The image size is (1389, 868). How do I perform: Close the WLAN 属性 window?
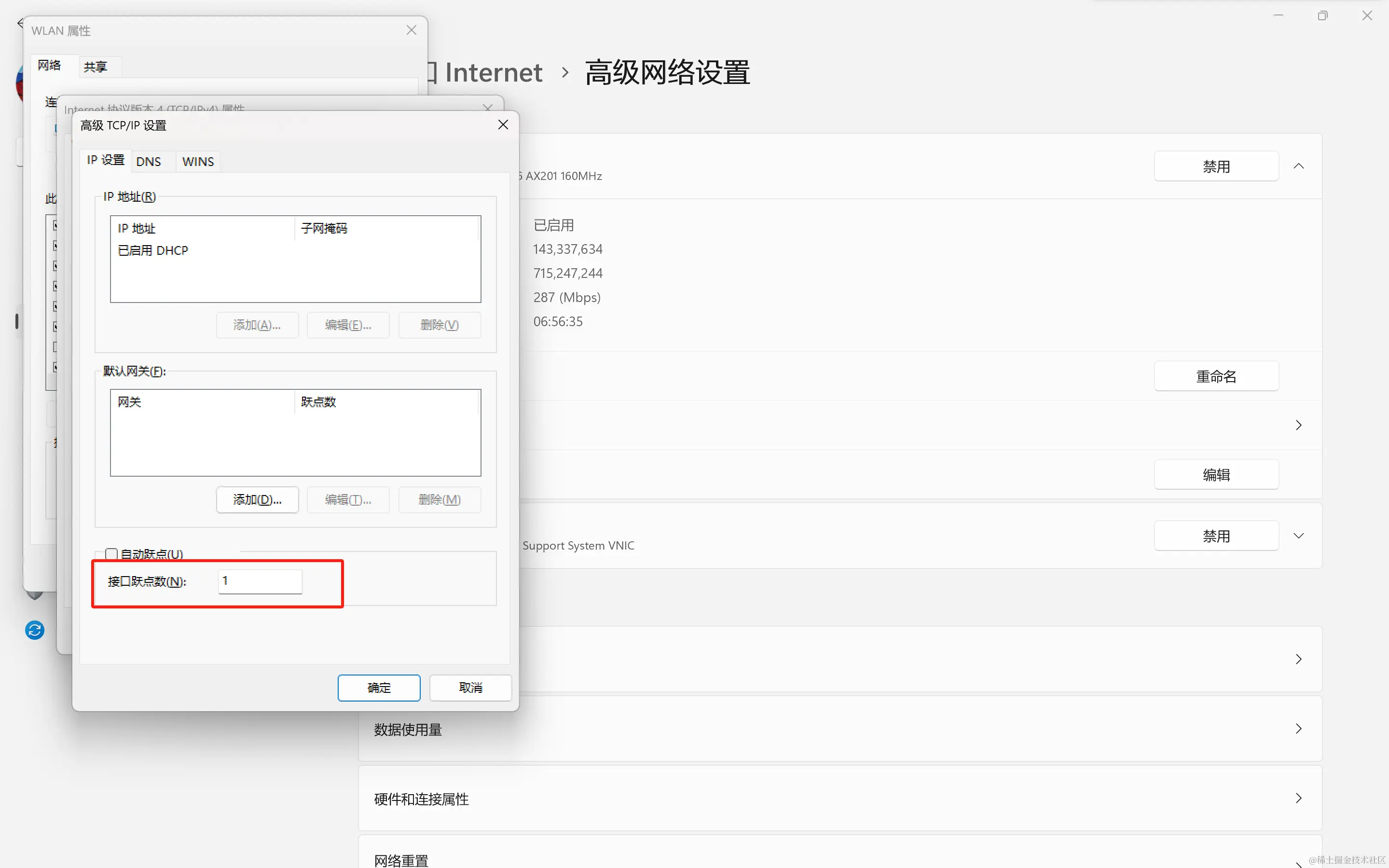tap(411, 30)
